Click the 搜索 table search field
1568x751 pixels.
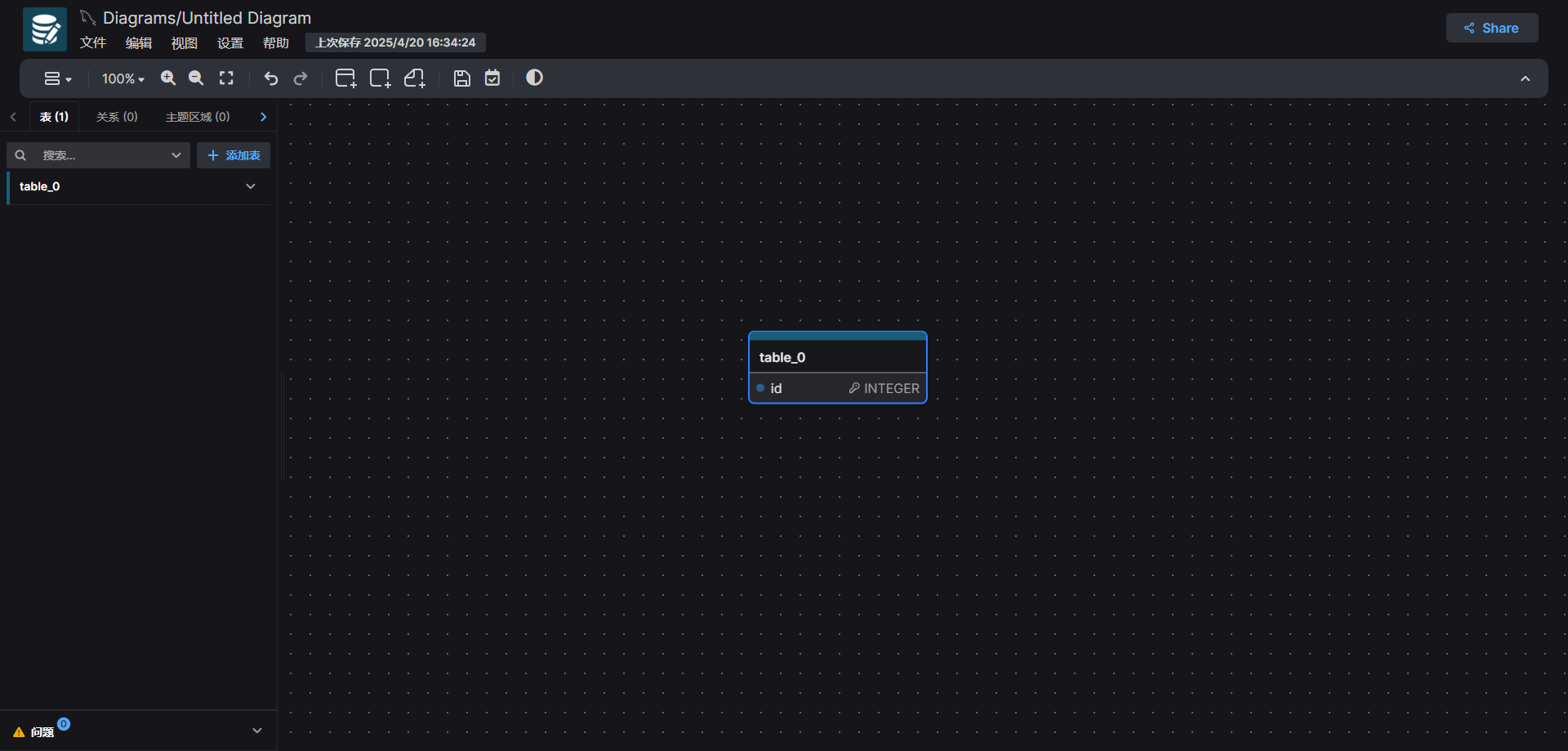(102, 155)
